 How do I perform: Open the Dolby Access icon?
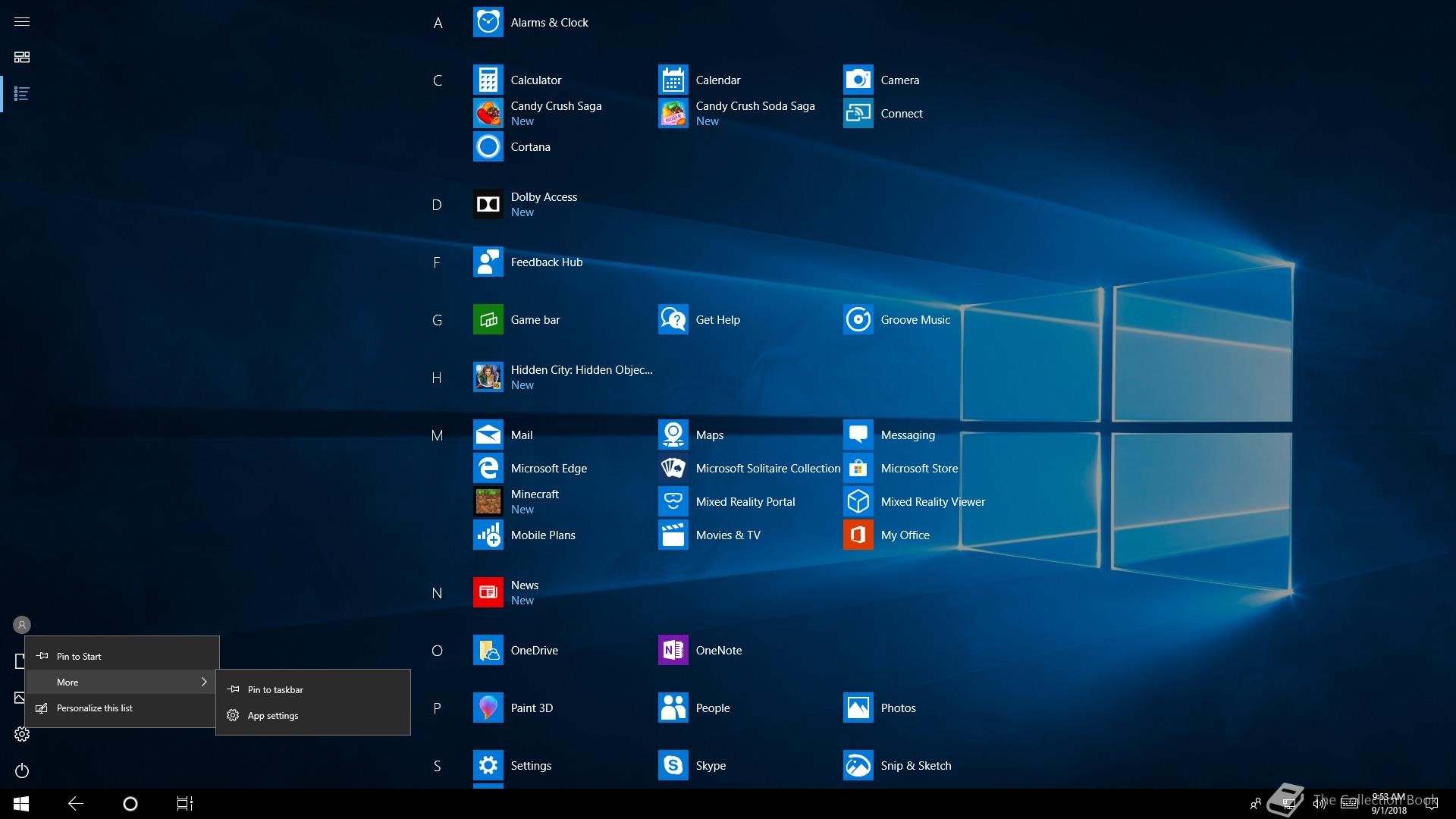[488, 205]
